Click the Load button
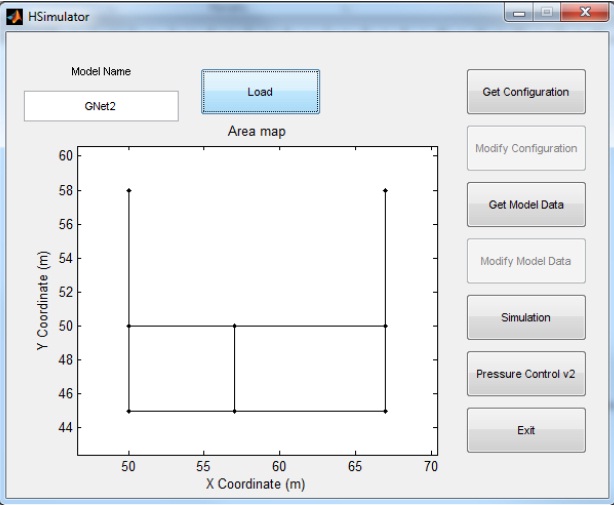The height and width of the screenshot is (505, 614). pos(260,92)
